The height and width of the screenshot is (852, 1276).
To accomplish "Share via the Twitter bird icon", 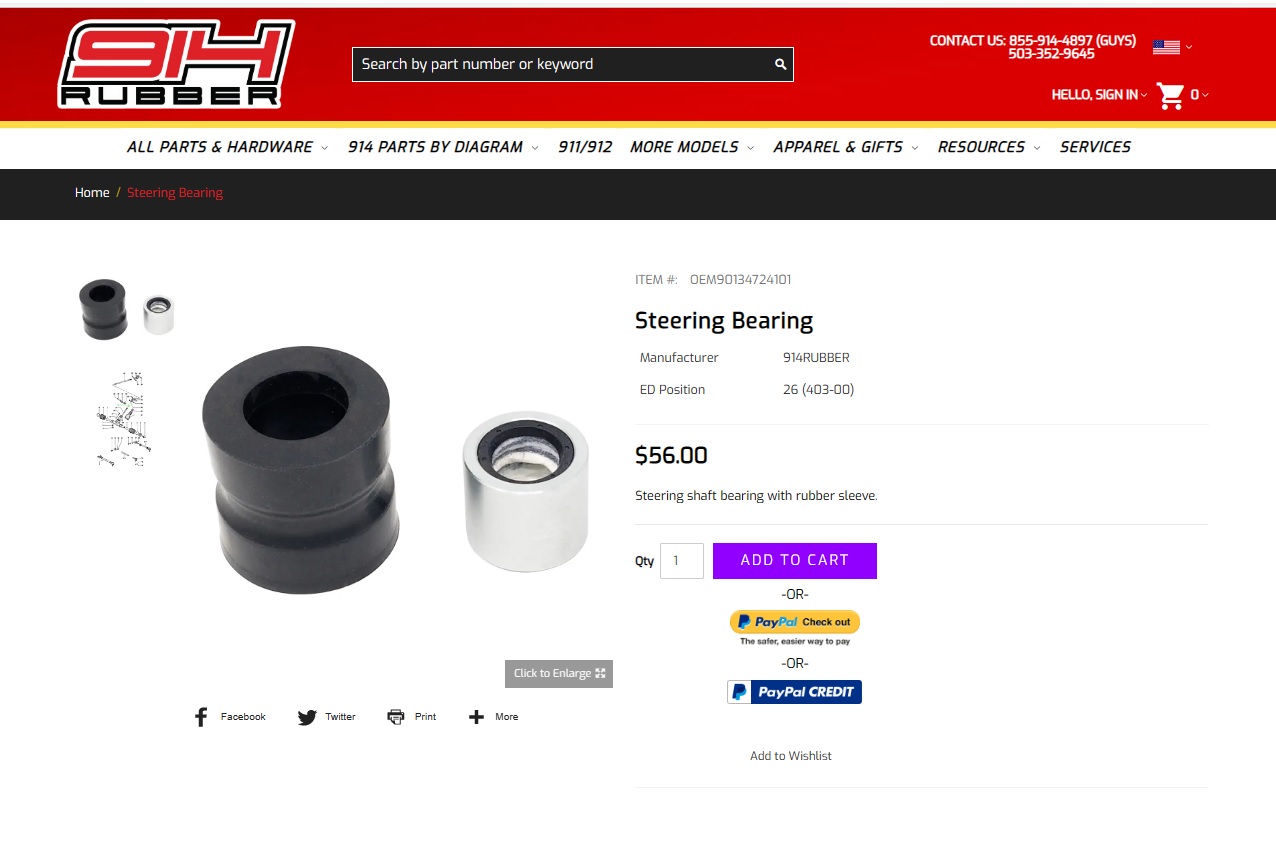I will coord(307,717).
